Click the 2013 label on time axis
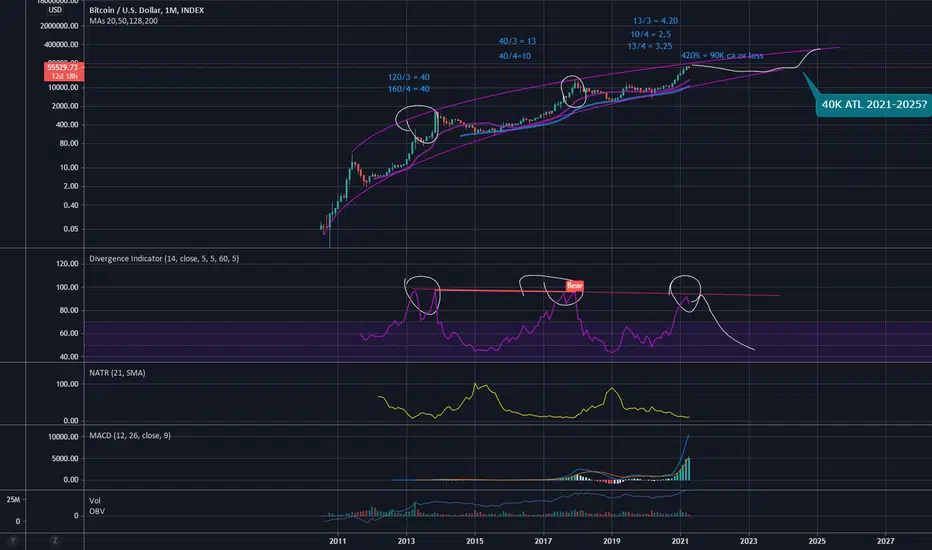Image resolution: width=932 pixels, height=550 pixels. 406,541
